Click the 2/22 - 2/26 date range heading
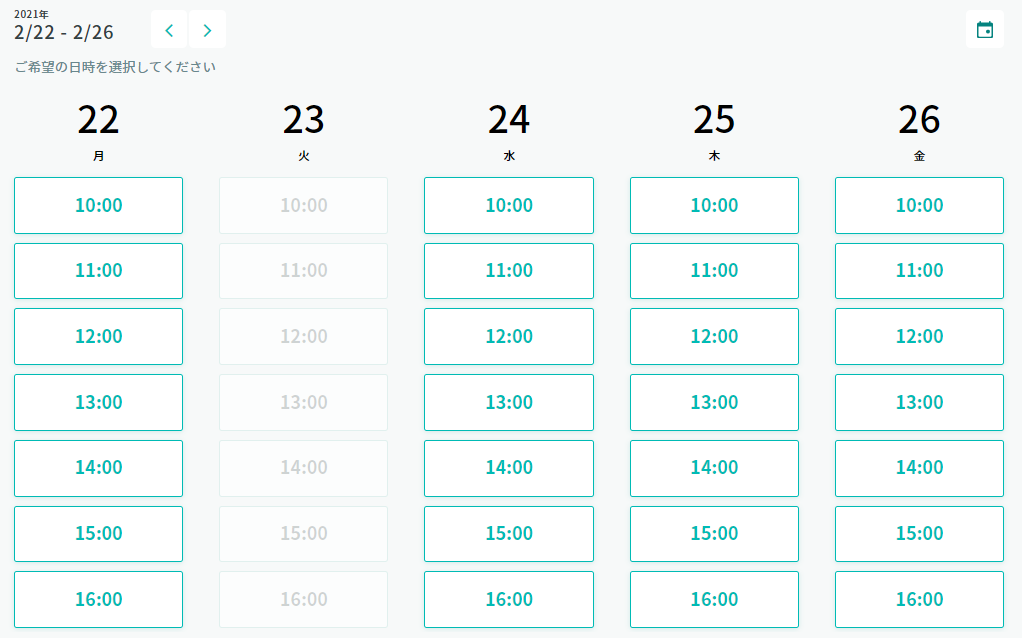 [64, 32]
